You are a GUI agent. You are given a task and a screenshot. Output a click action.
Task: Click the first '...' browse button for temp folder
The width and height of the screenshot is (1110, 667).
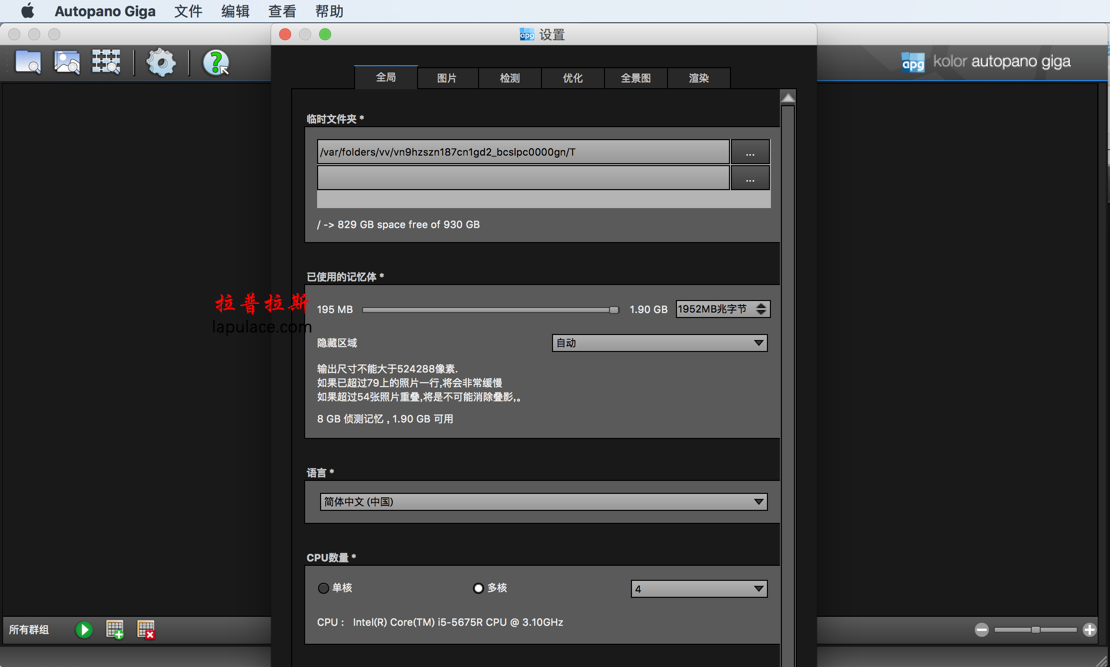tap(750, 151)
